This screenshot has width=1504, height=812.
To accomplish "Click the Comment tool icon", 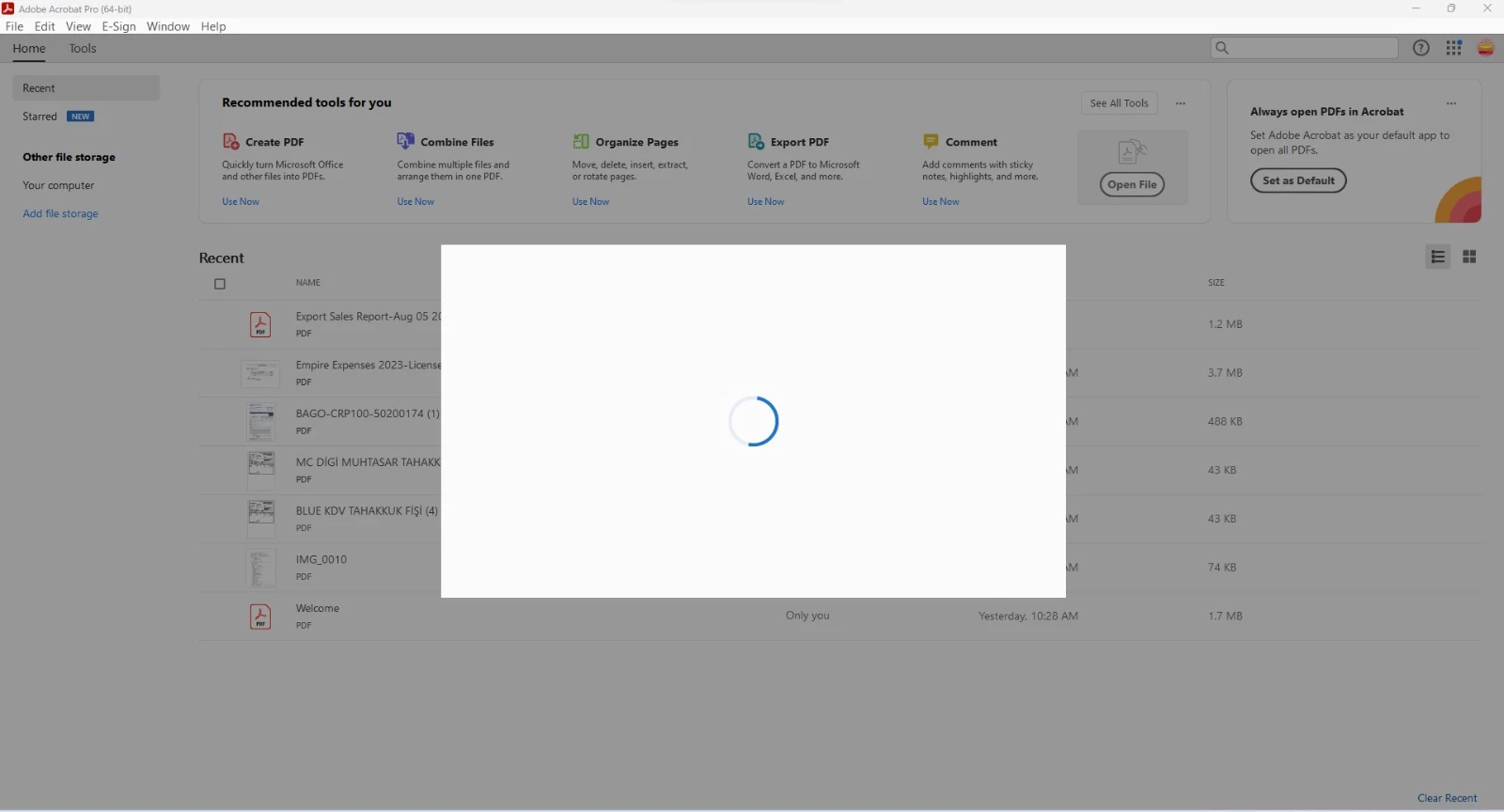I will click(931, 141).
